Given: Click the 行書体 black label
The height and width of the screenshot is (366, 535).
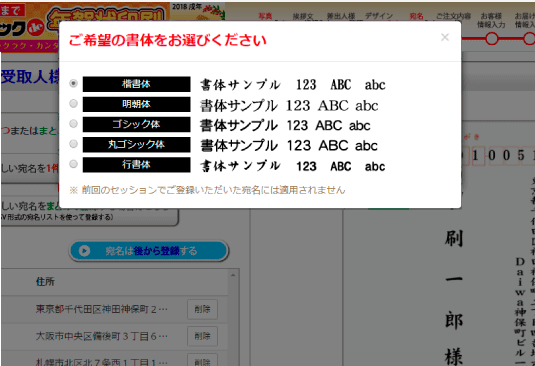Looking at the screenshot, I should click(136, 165).
